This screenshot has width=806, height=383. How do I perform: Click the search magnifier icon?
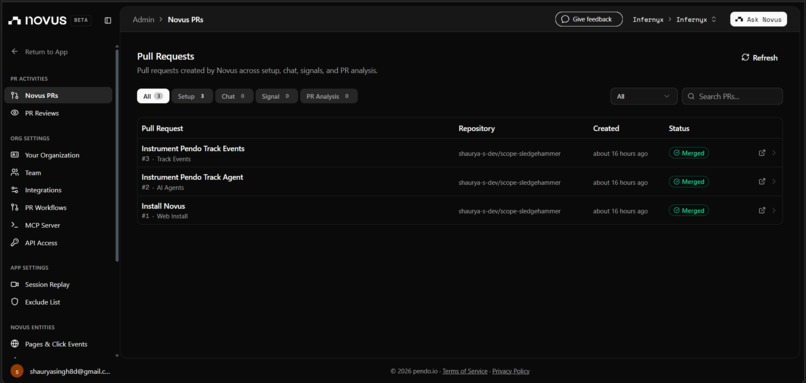691,96
